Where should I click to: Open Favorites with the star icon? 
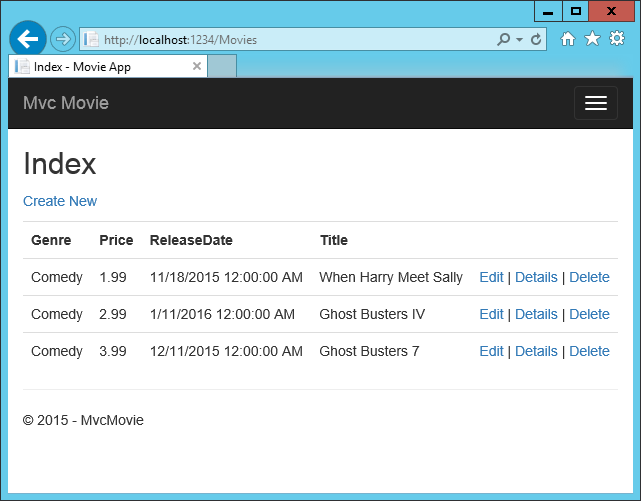[x=592, y=39]
